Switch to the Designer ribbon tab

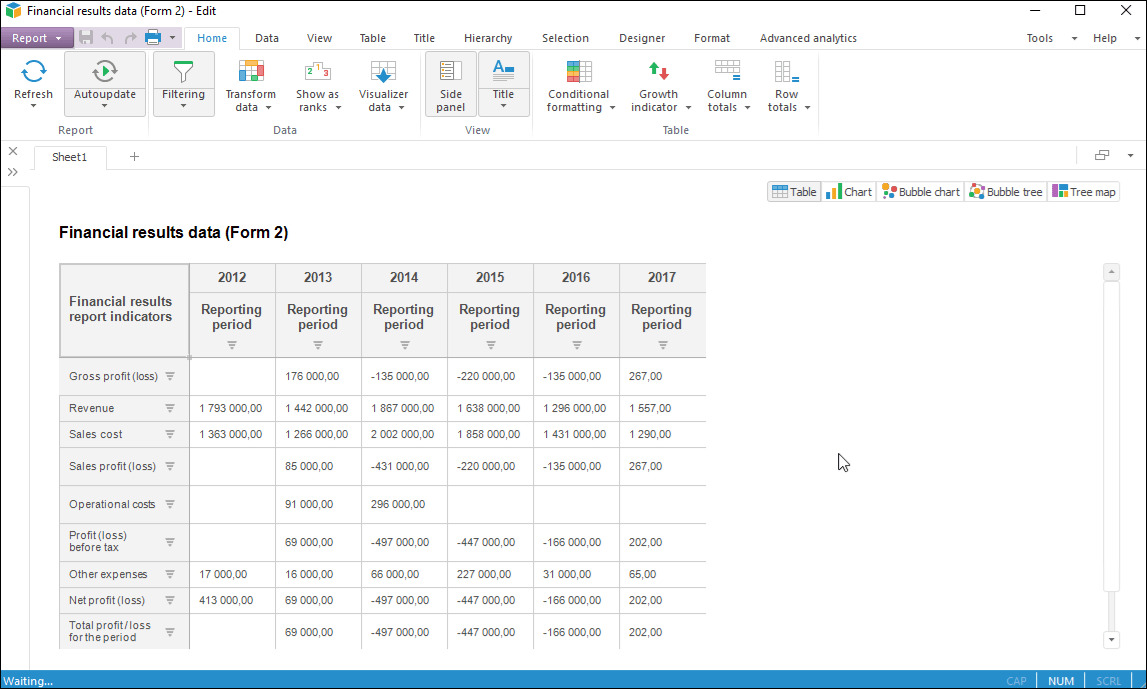tap(641, 38)
